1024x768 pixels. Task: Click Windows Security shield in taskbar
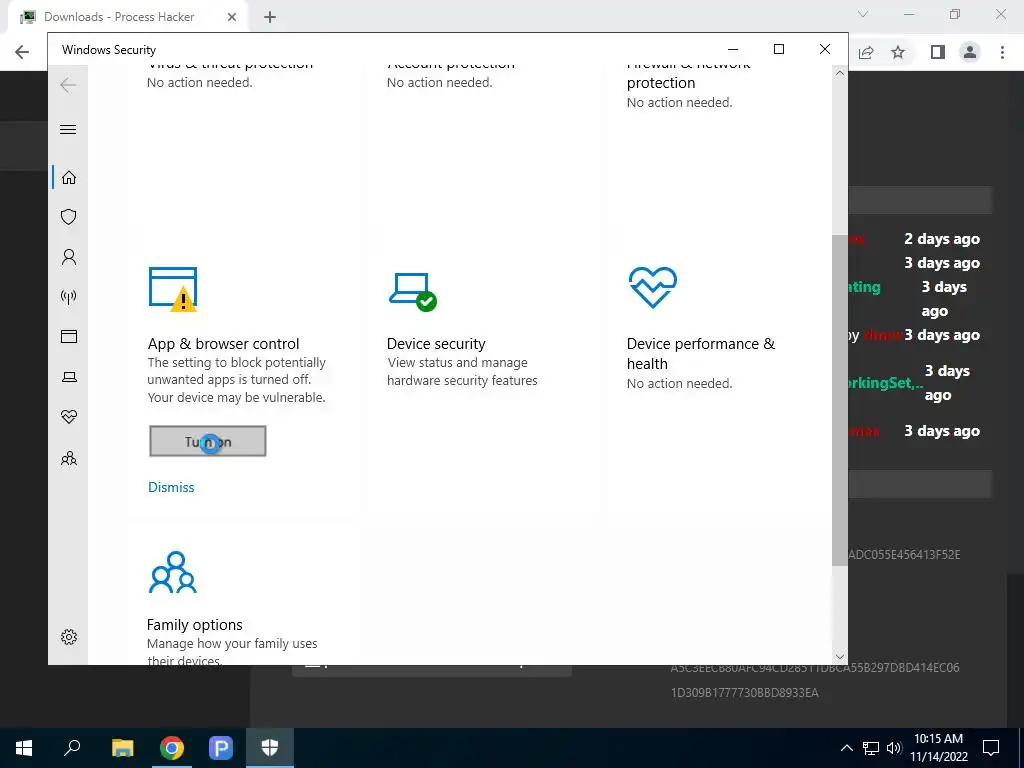click(x=270, y=748)
